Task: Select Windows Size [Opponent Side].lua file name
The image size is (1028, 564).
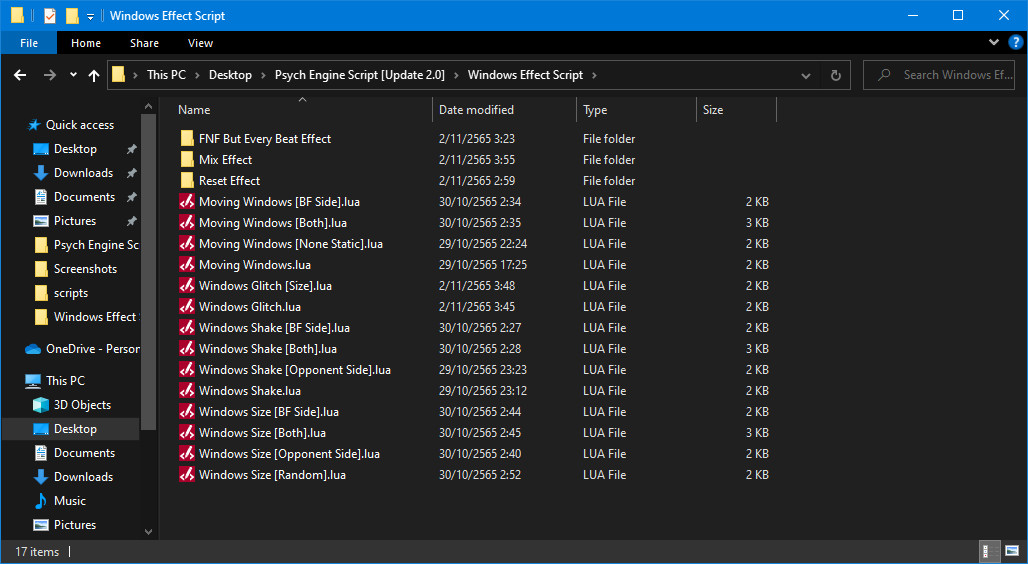Action: point(289,453)
